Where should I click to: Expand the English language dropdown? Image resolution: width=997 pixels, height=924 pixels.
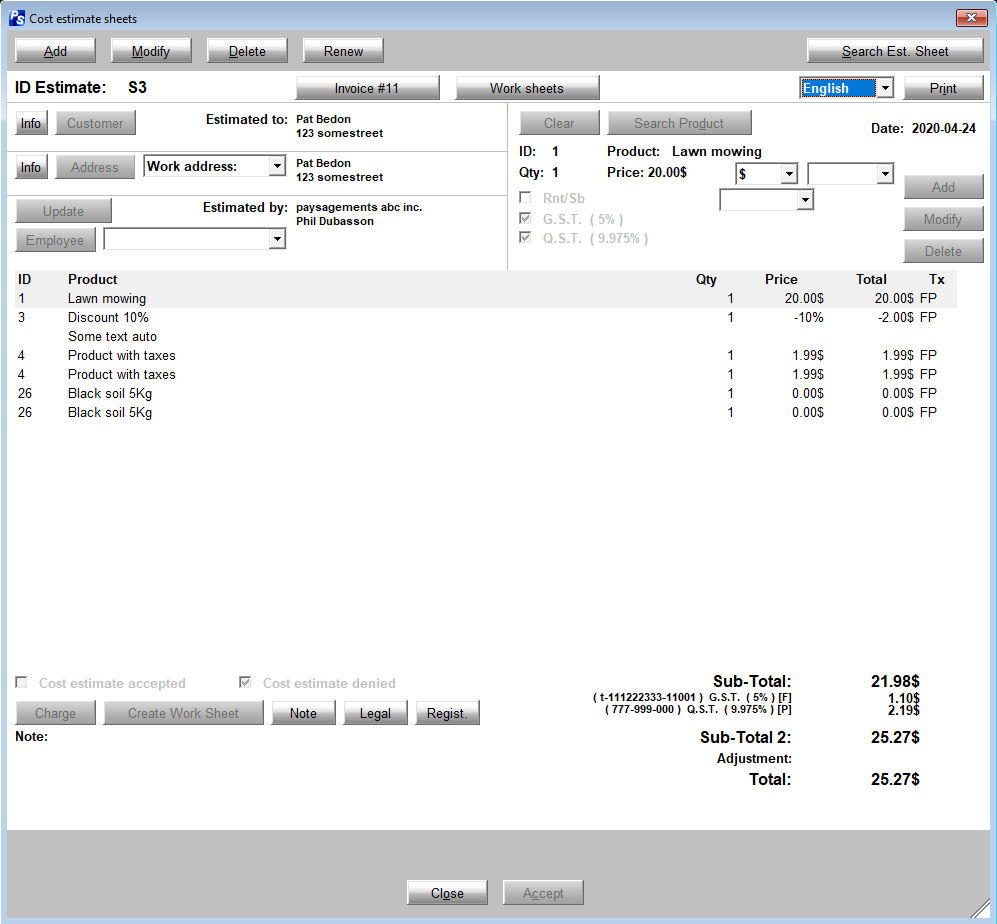pyautogui.click(x=885, y=88)
